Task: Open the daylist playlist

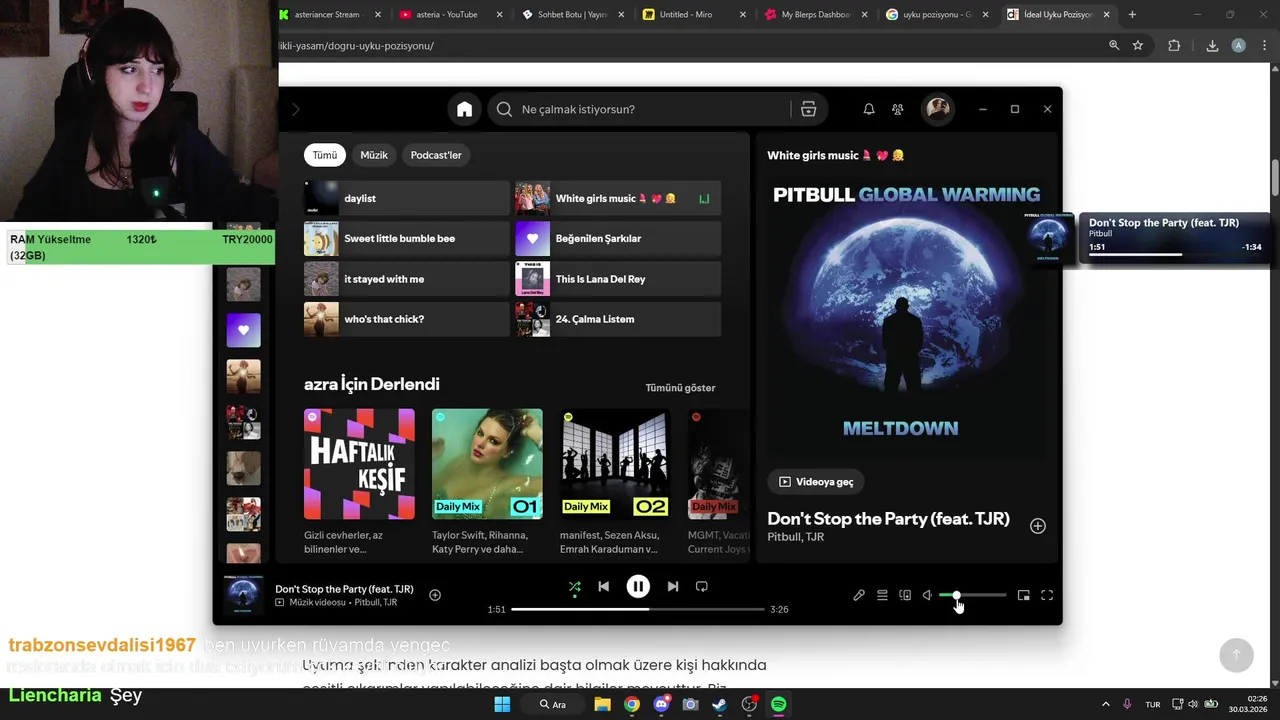Action: tap(407, 198)
